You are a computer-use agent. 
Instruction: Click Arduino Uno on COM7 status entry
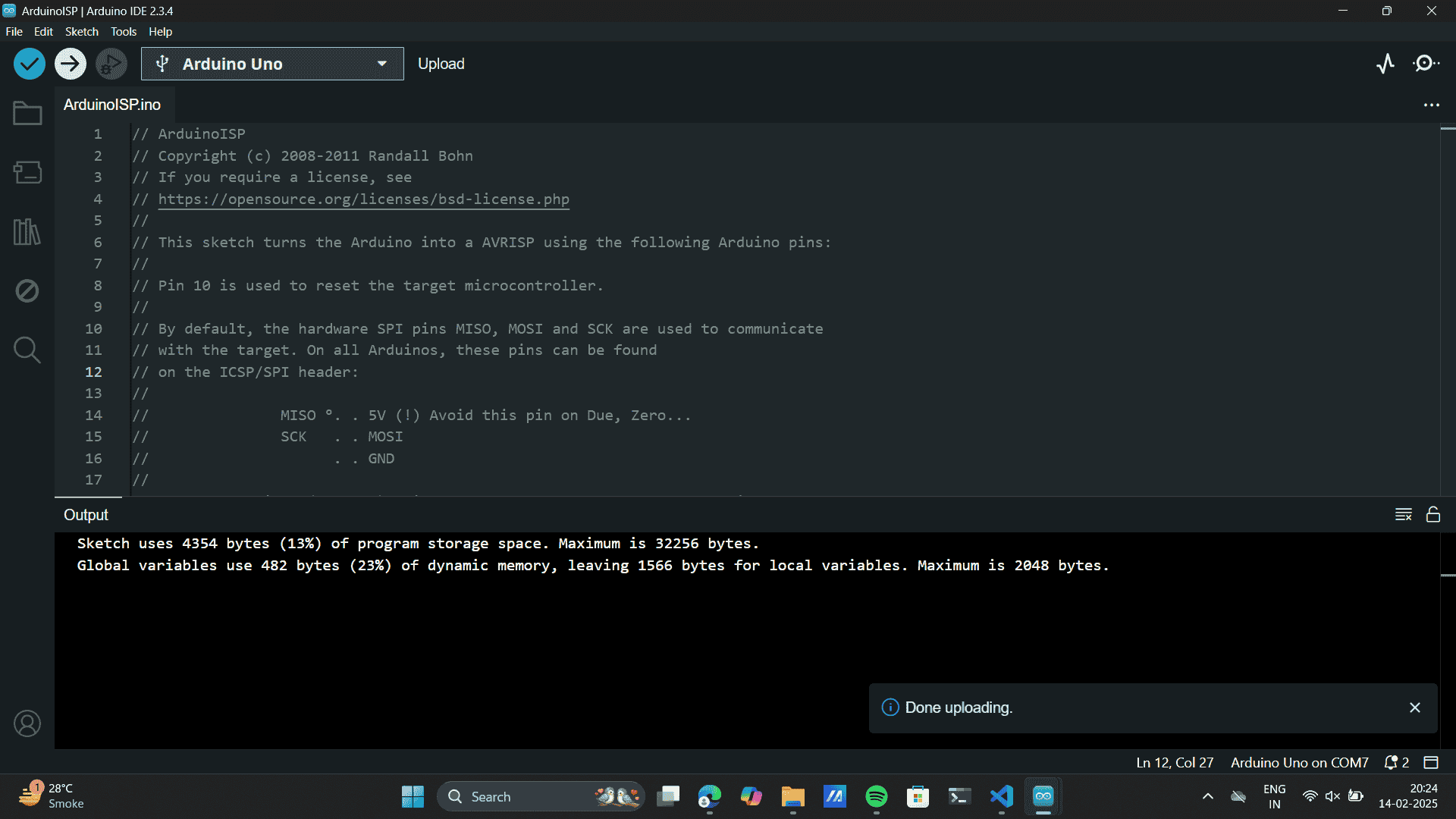[x=1300, y=762]
